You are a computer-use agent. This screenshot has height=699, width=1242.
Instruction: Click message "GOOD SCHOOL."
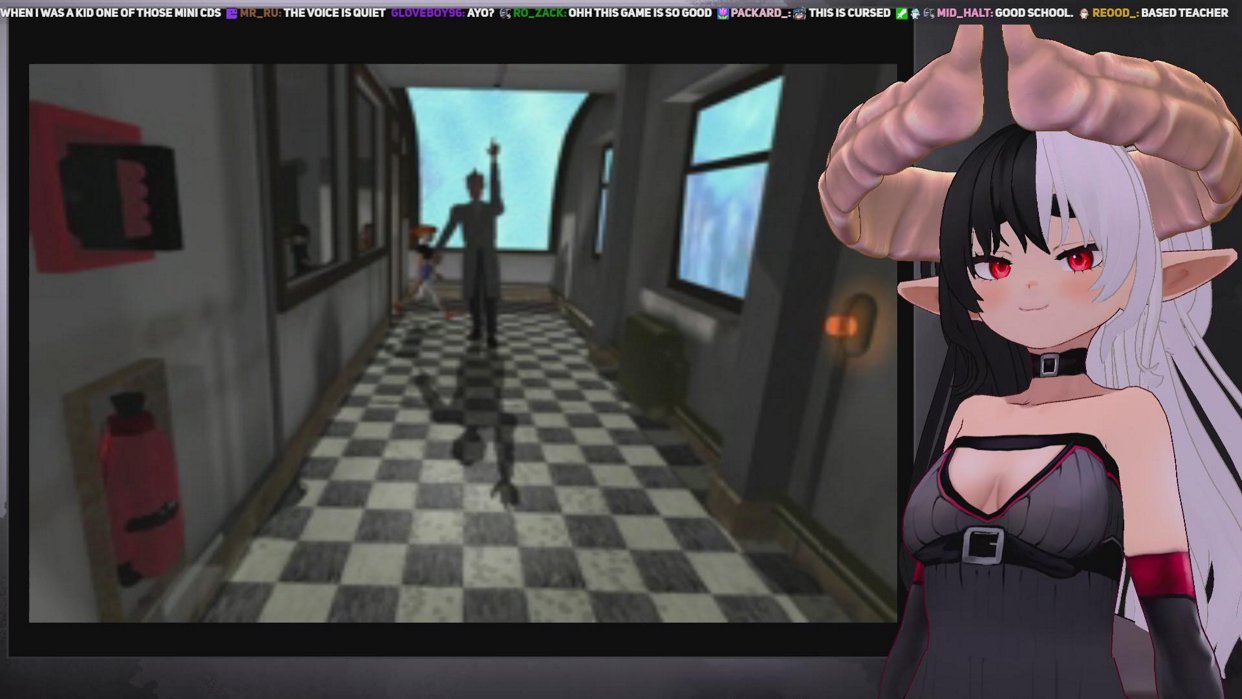click(x=1034, y=13)
